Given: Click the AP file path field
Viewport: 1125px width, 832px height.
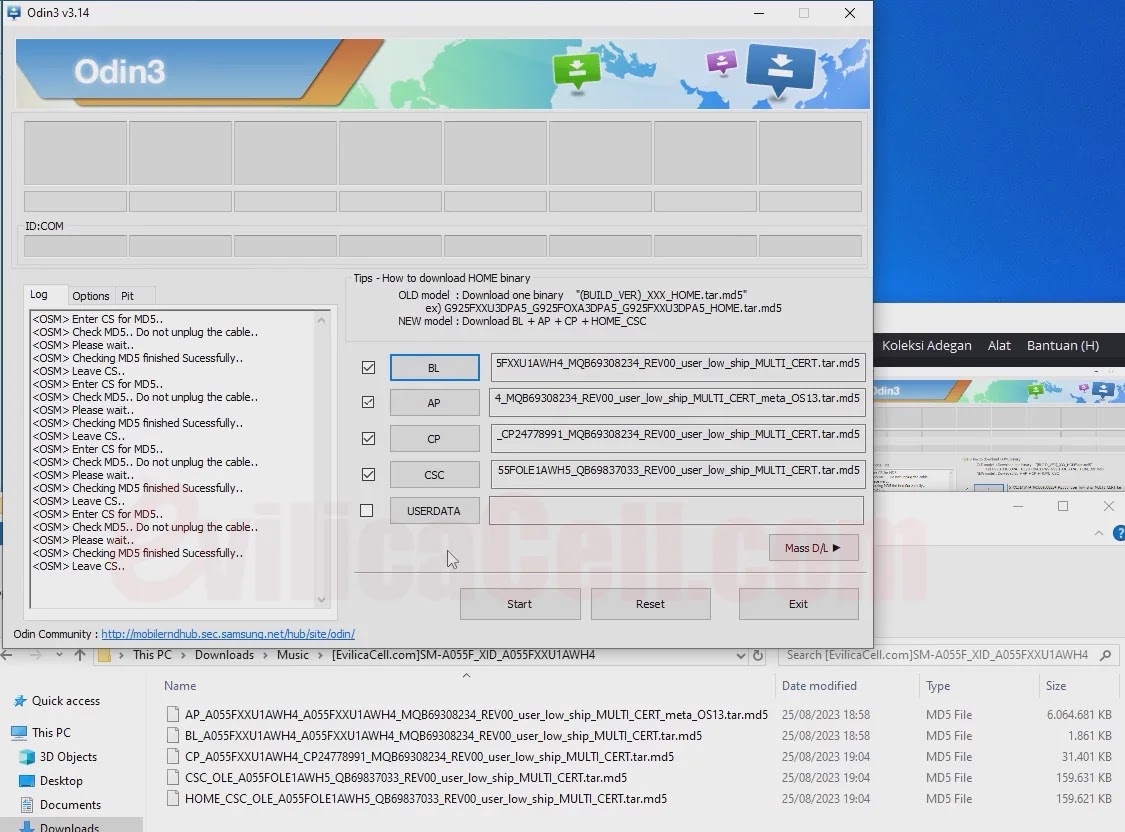Looking at the screenshot, I should point(677,402).
